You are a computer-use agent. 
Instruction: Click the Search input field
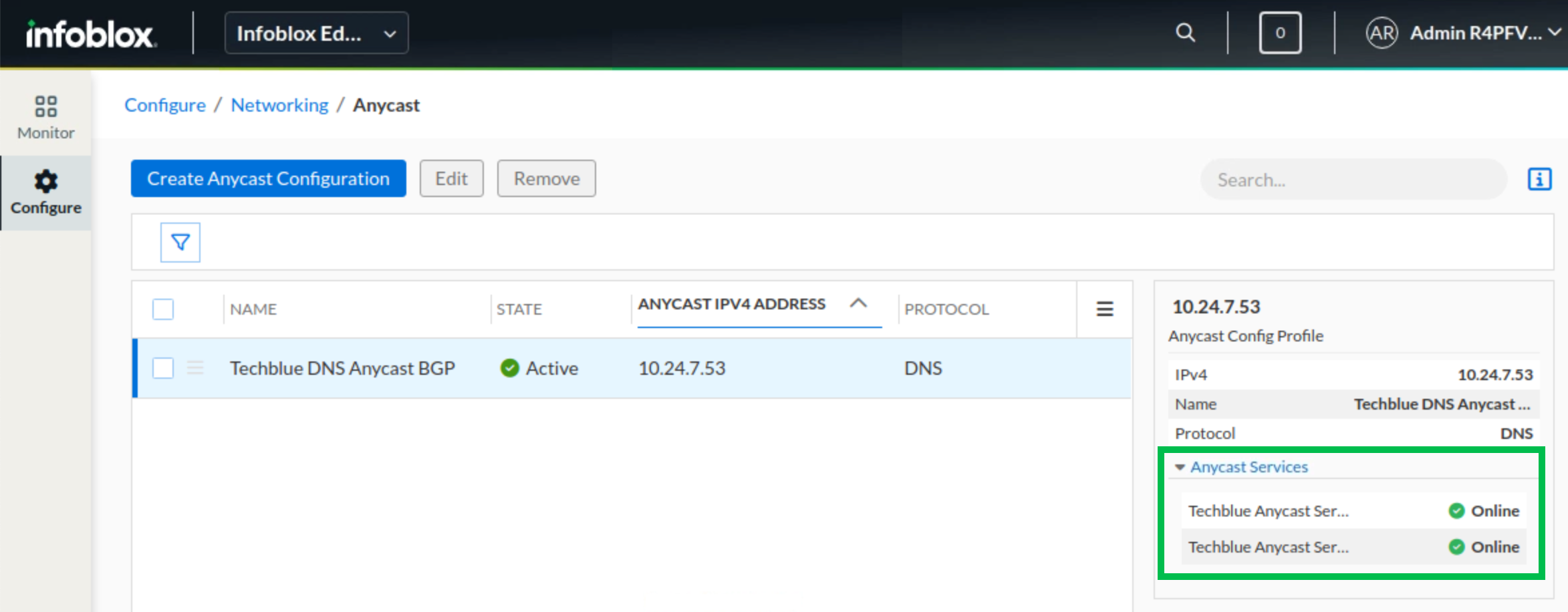click(x=1353, y=180)
